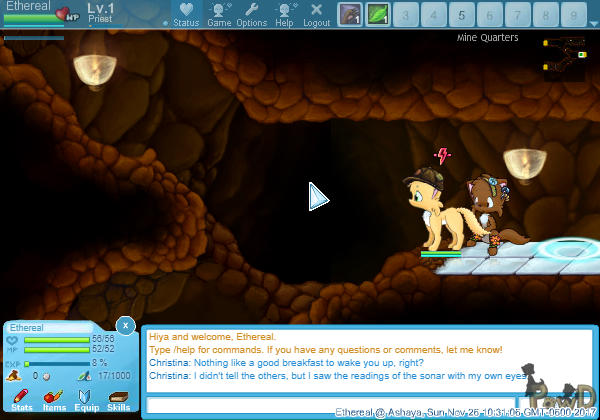Screen dimensions: 600x420
Task: Use green leaf item in hotbar slot 2
Action: (x=378, y=15)
